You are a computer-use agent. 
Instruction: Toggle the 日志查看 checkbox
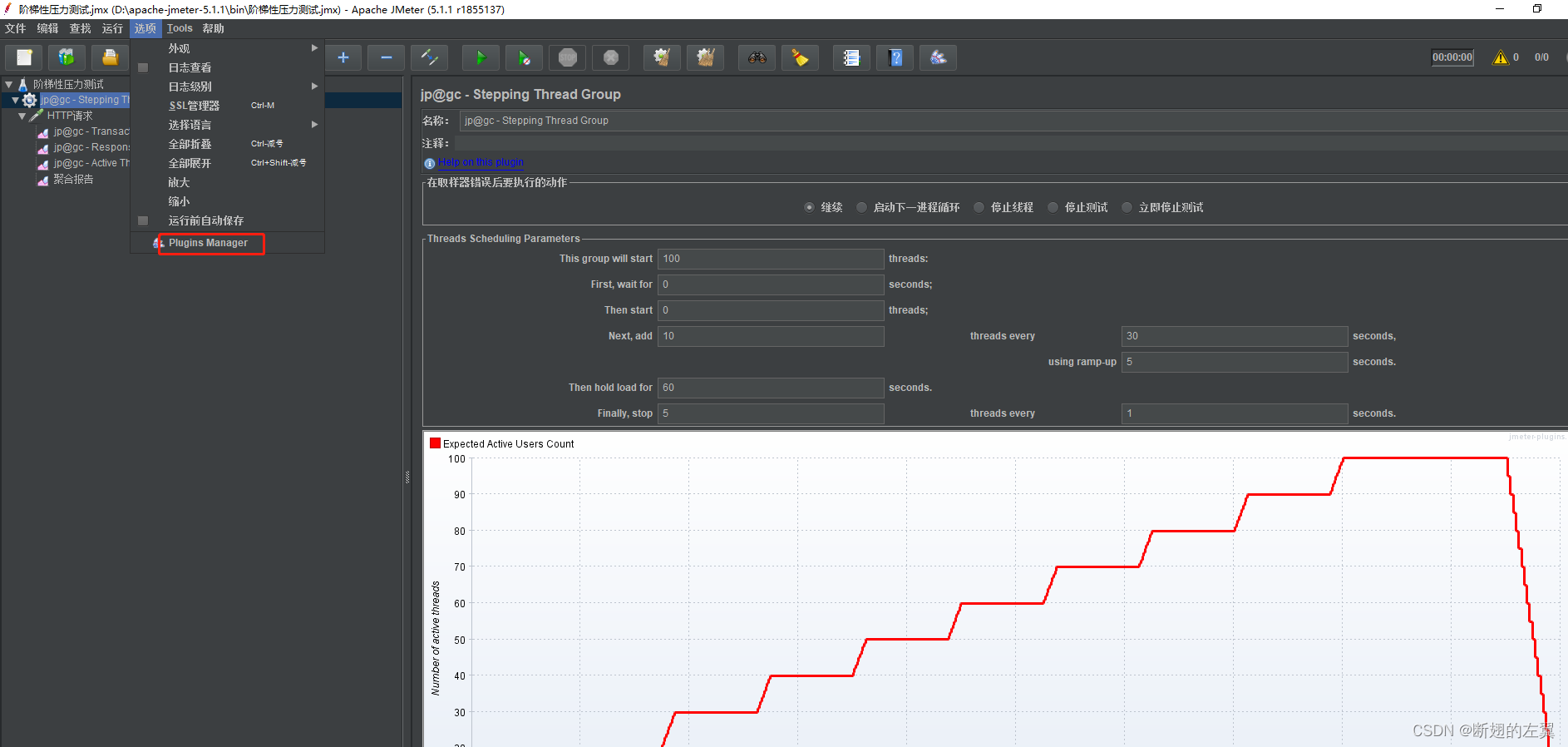click(143, 67)
